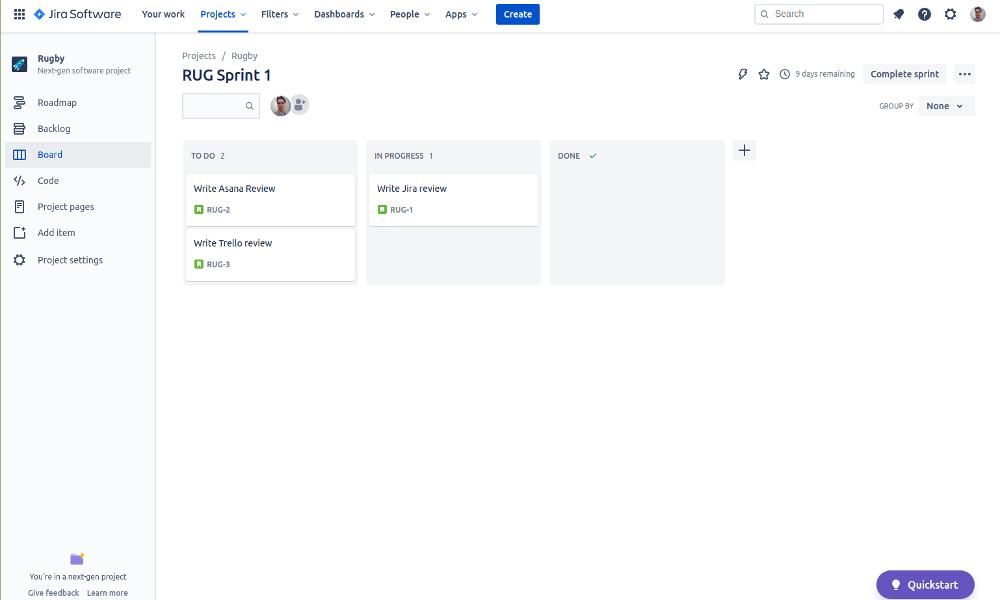Add a new column with plus icon
1000x600 pixels.
744,150
